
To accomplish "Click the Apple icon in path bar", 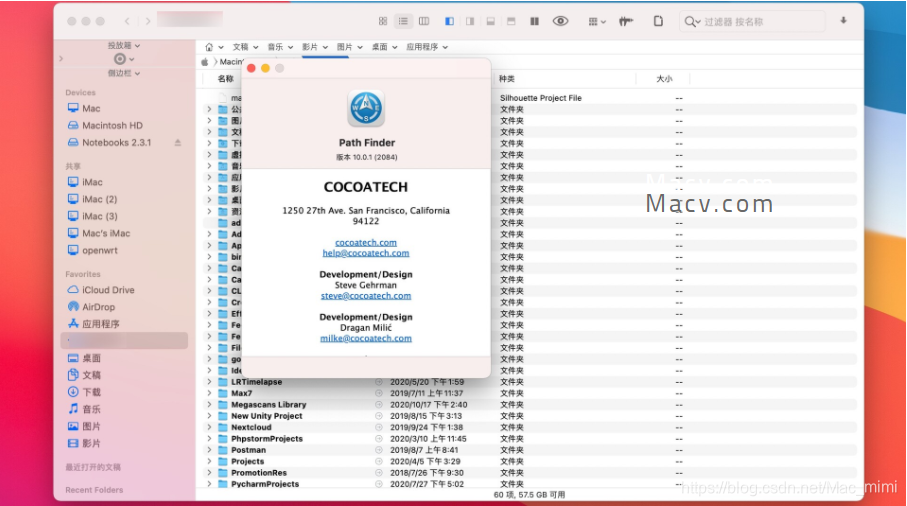I will pos(205,62).
